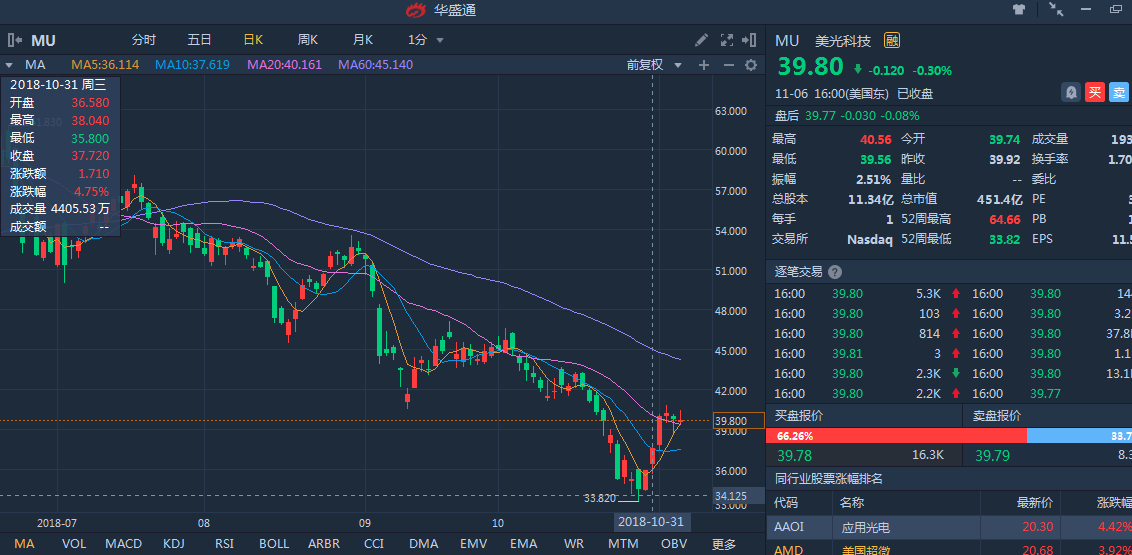Click the MA60:45.140 legend label
This screenshot has width=1132, height=555.
tap(375, 65)
